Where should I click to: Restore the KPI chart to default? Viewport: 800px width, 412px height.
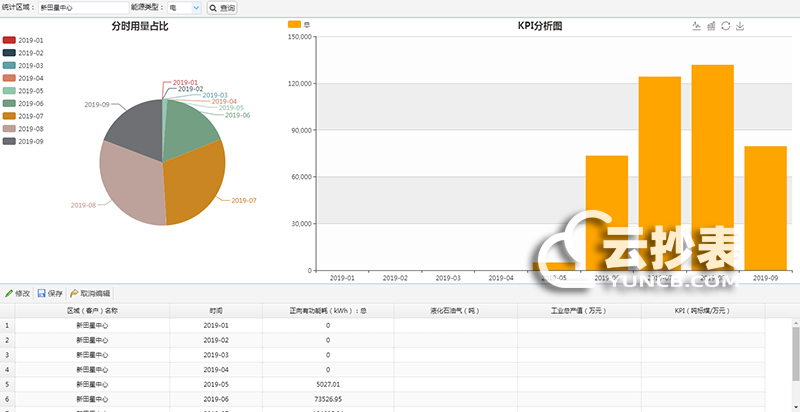tap(725, 26)
